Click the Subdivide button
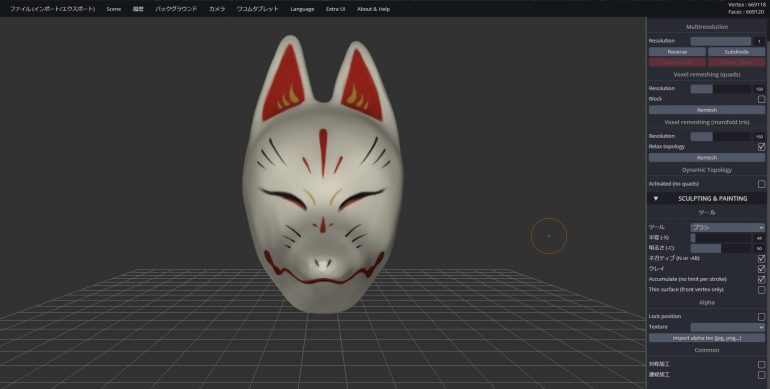 [x=736, y=52]
